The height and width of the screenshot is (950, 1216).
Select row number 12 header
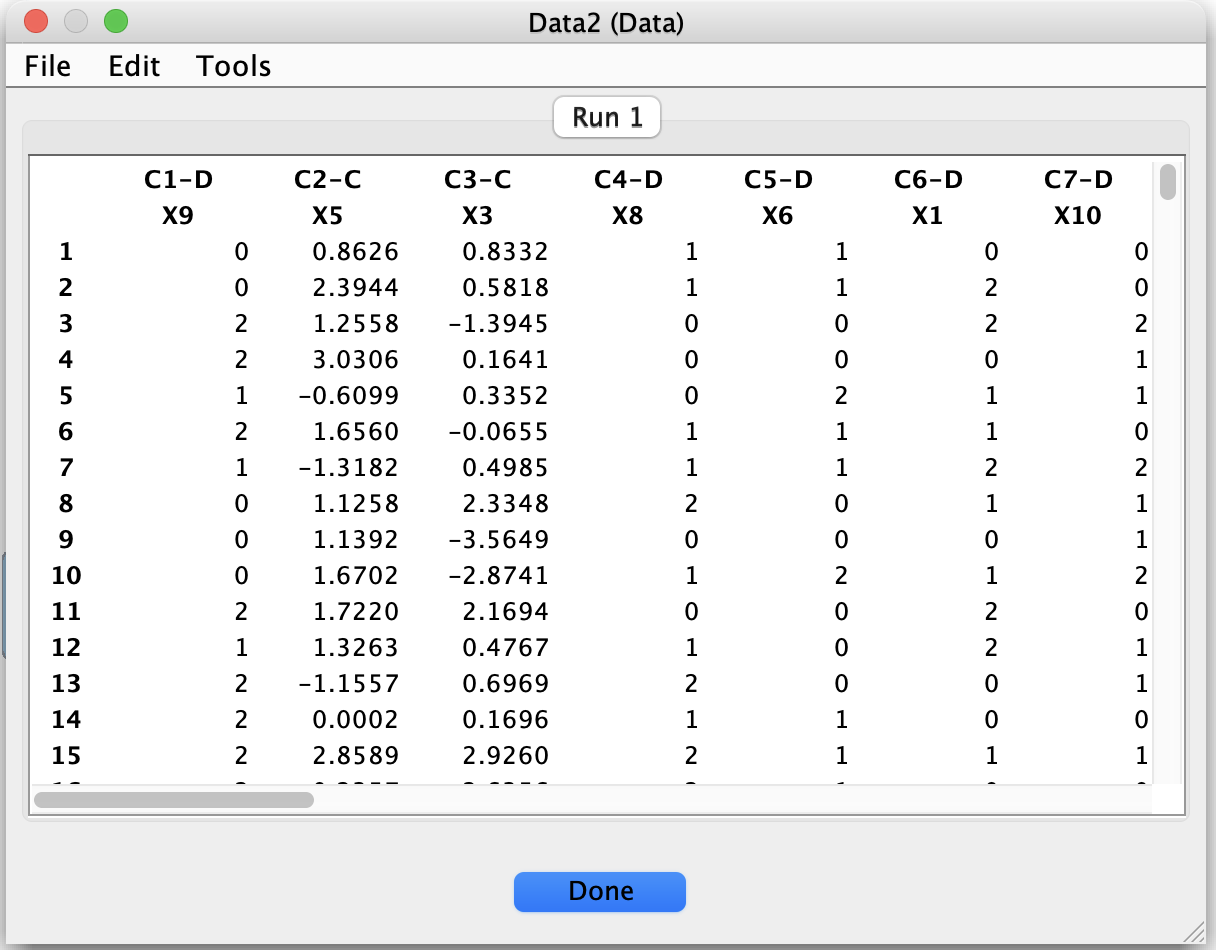[x=67, y=648]
